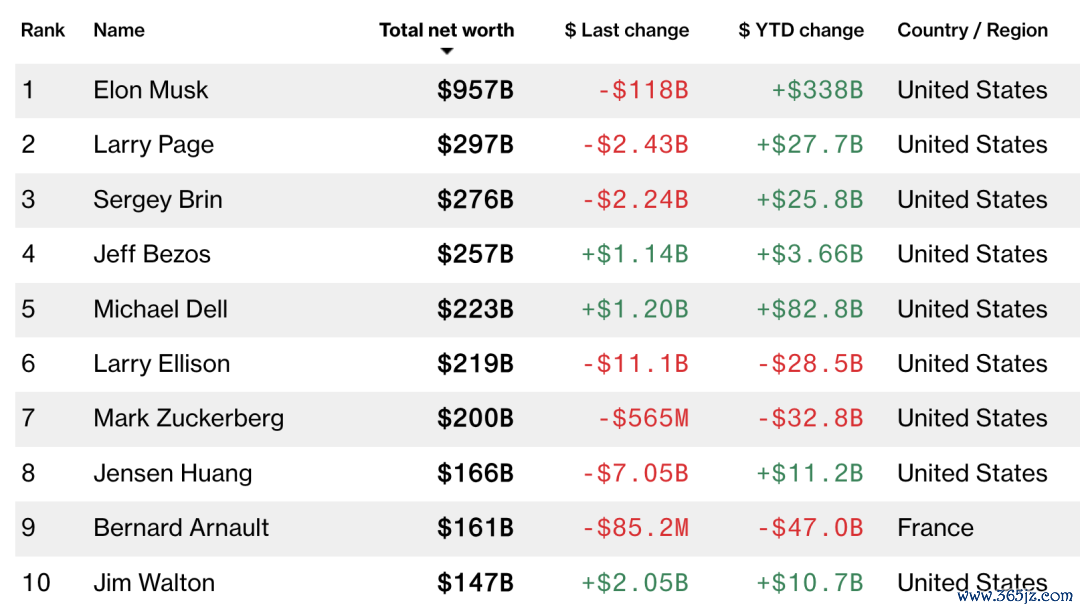Open Elon Musk's profile link
1080x611 pixels.
point(151,90)
